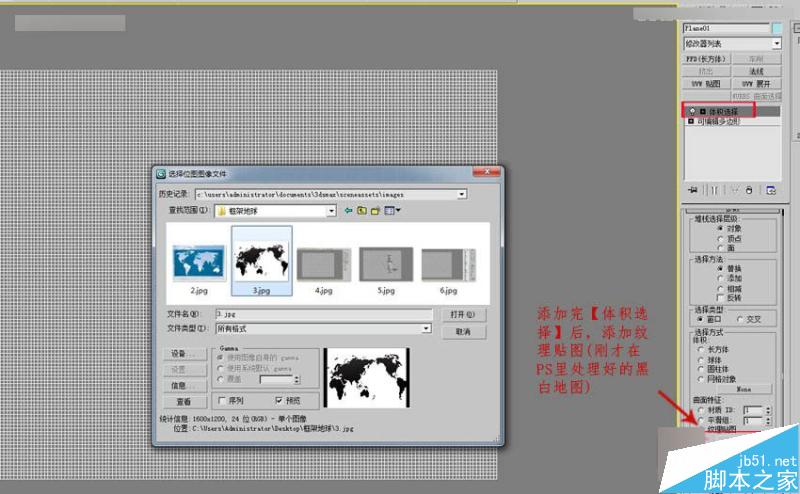
Task: Open the 历史记录 path dropdown
Action: 461,194
